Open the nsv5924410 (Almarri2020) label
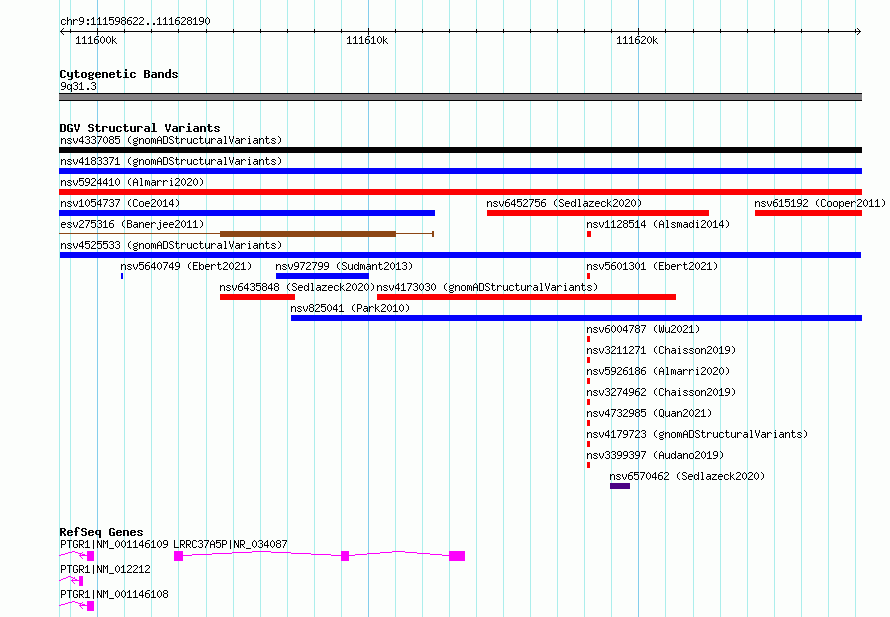 tap(132, 182)
